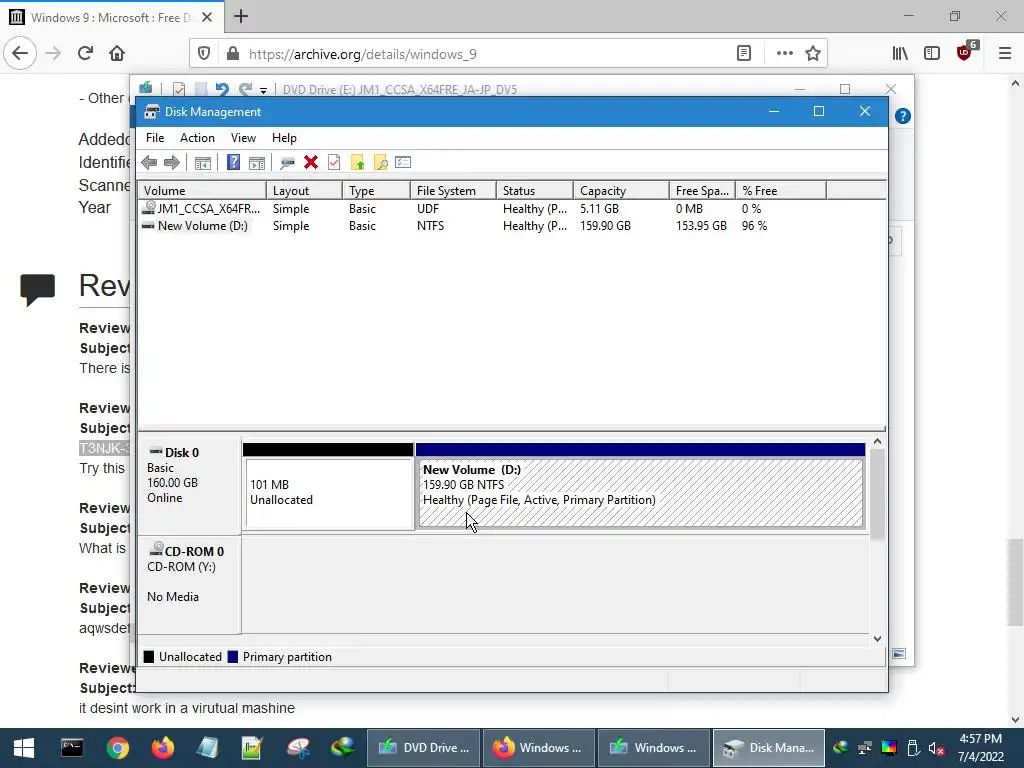The image size is (1024, 768).
Task: Toggle Show/Hide Action Pane toolbar icon
Action: click(x=257, y=163)
